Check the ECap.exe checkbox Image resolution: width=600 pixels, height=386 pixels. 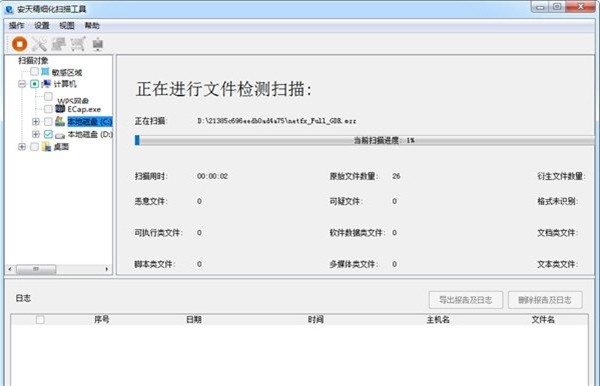coord(48,109)
